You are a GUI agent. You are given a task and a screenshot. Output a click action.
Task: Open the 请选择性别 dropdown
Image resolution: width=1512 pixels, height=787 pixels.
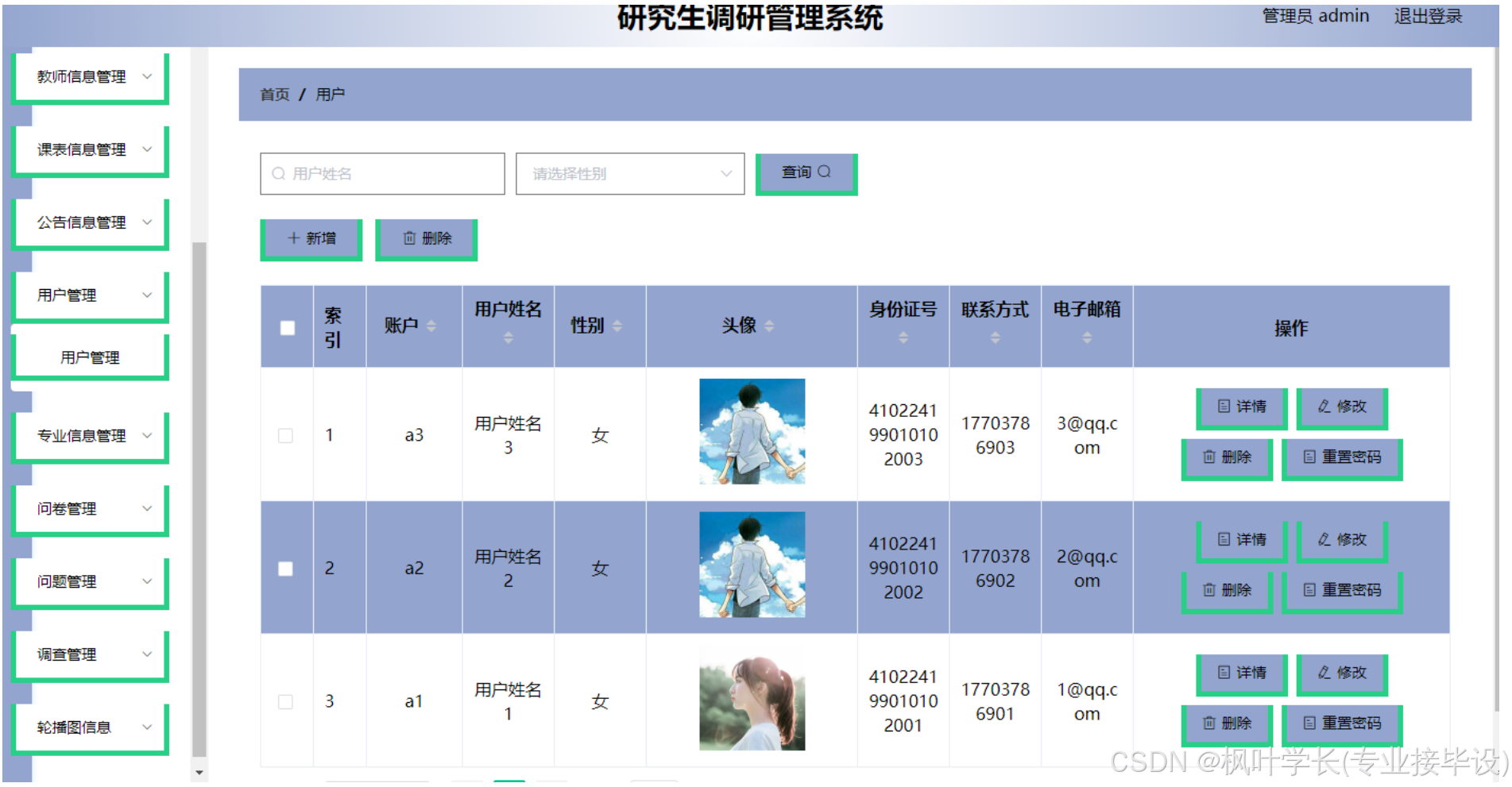point(630,174)
